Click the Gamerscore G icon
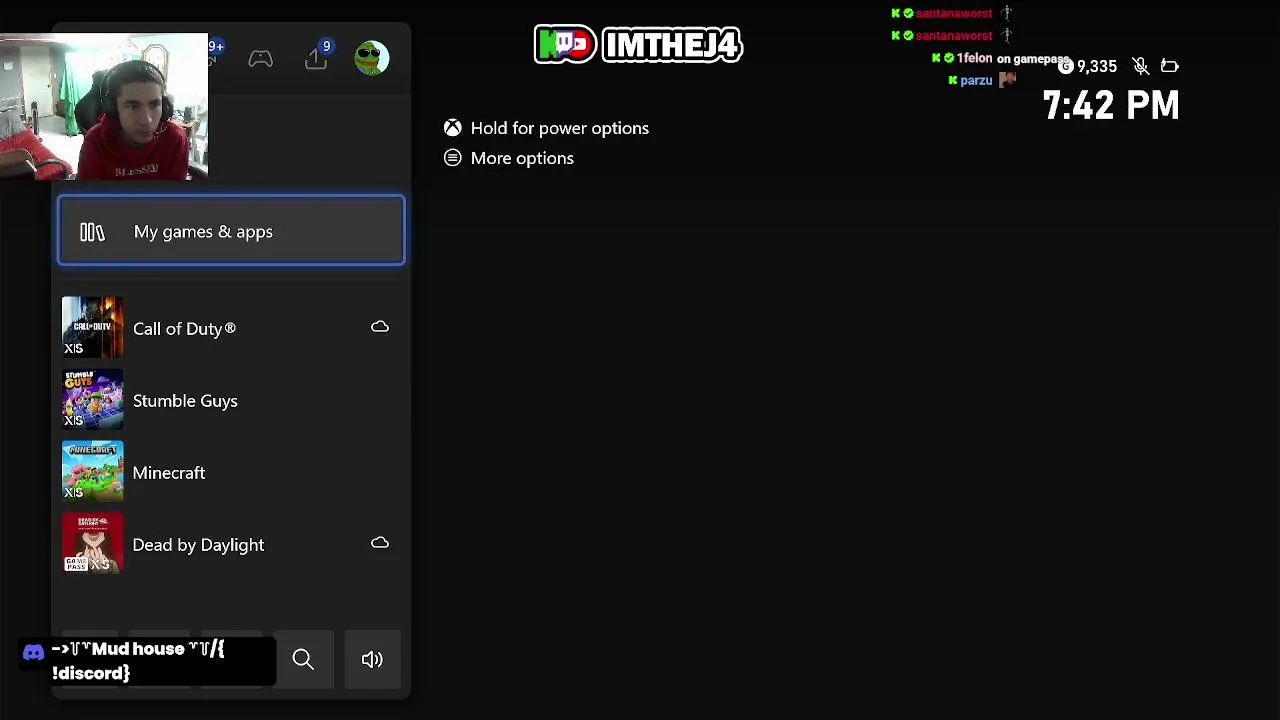 tap(1066, 66)
